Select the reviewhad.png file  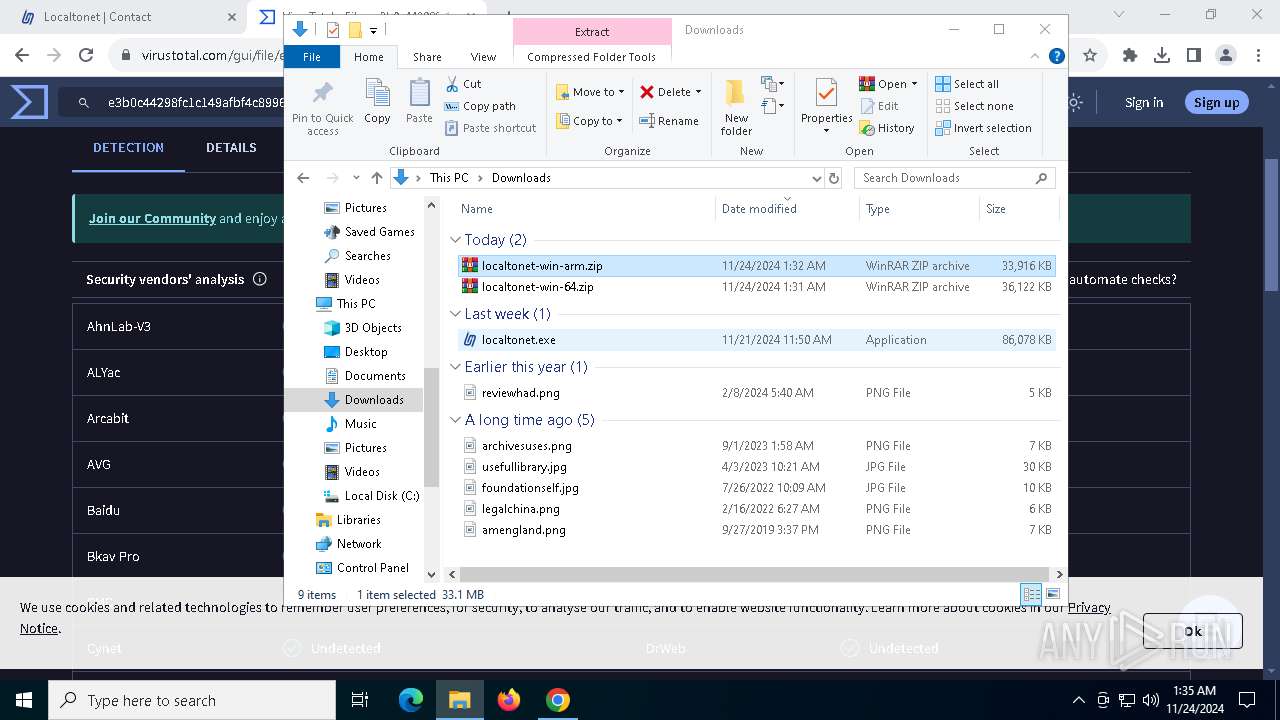pyautogui.click(x=756, y=393)
